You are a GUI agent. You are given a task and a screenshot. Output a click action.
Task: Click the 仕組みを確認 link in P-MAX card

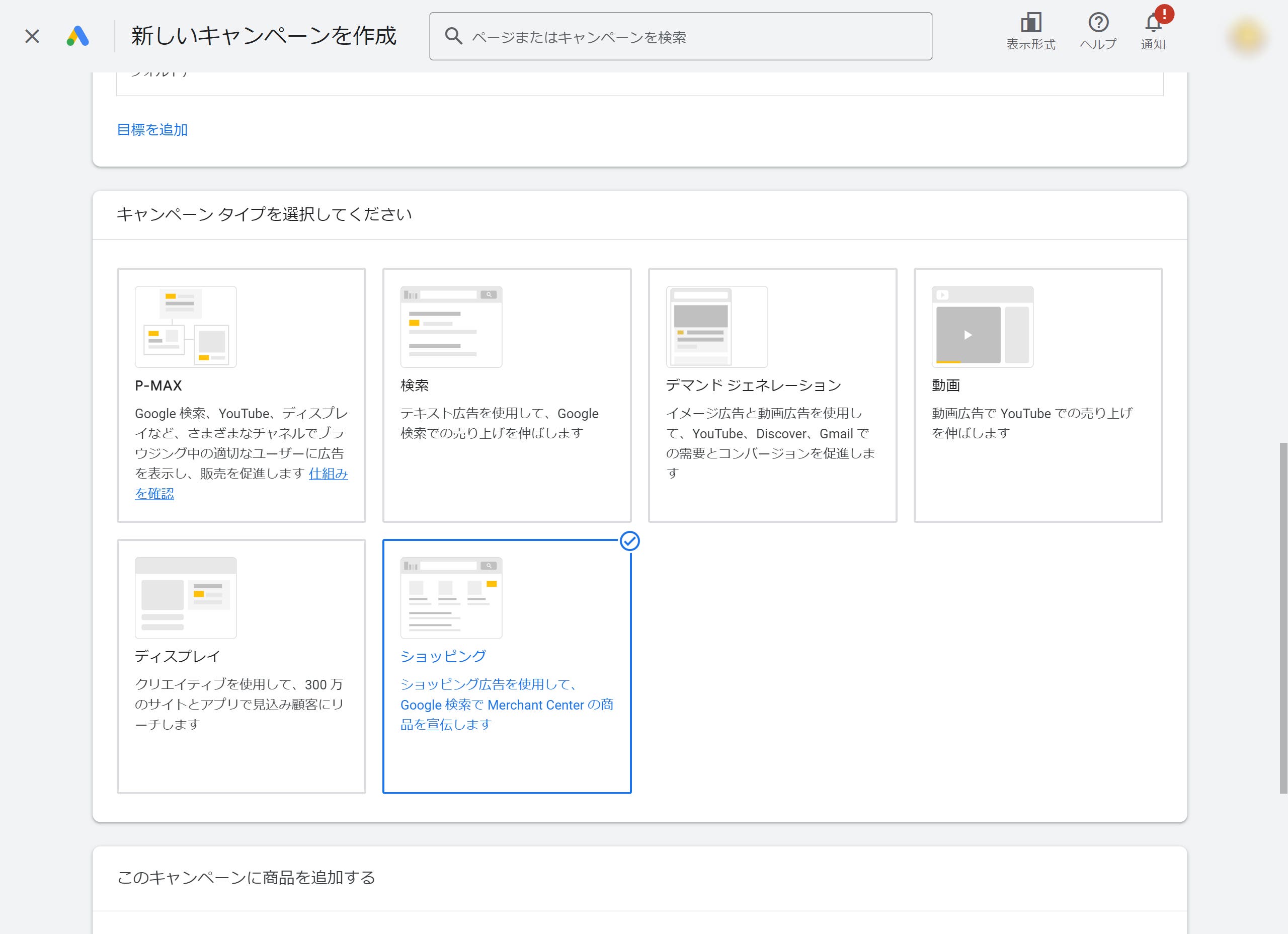tap(328, 474)
